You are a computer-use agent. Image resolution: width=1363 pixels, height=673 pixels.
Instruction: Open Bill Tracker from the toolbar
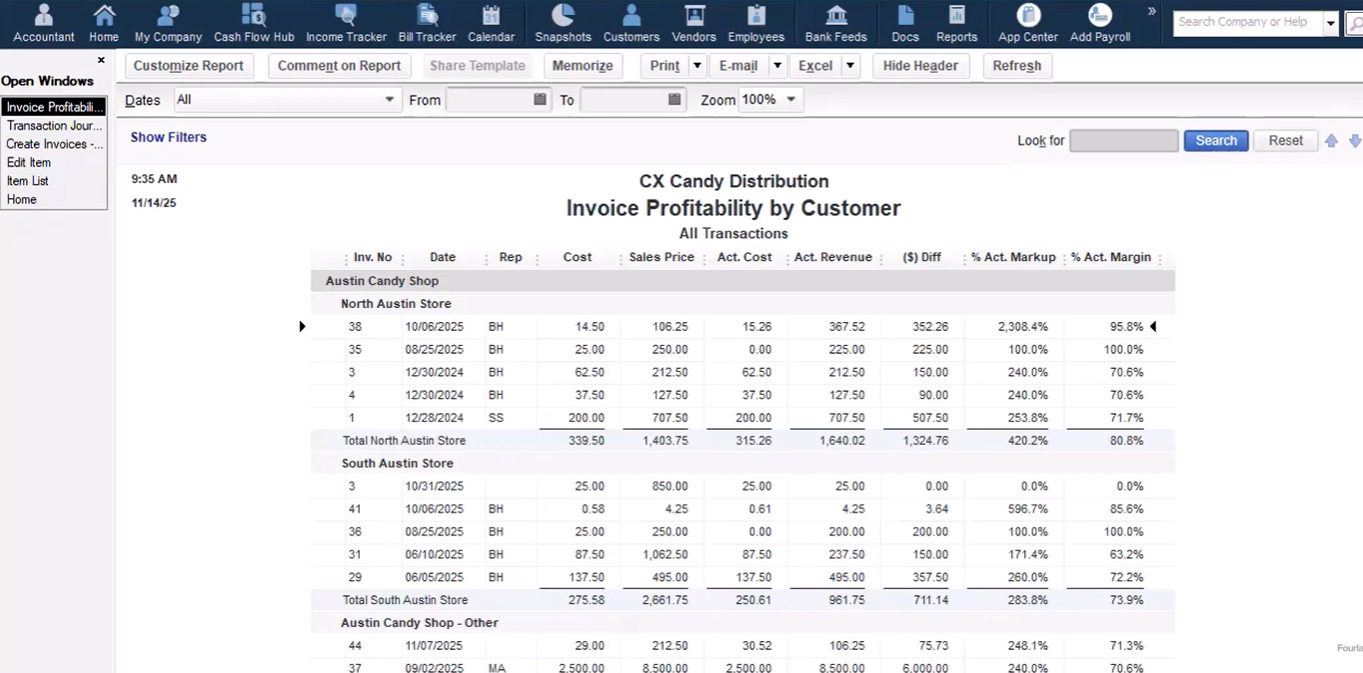(x=427, y=23)
